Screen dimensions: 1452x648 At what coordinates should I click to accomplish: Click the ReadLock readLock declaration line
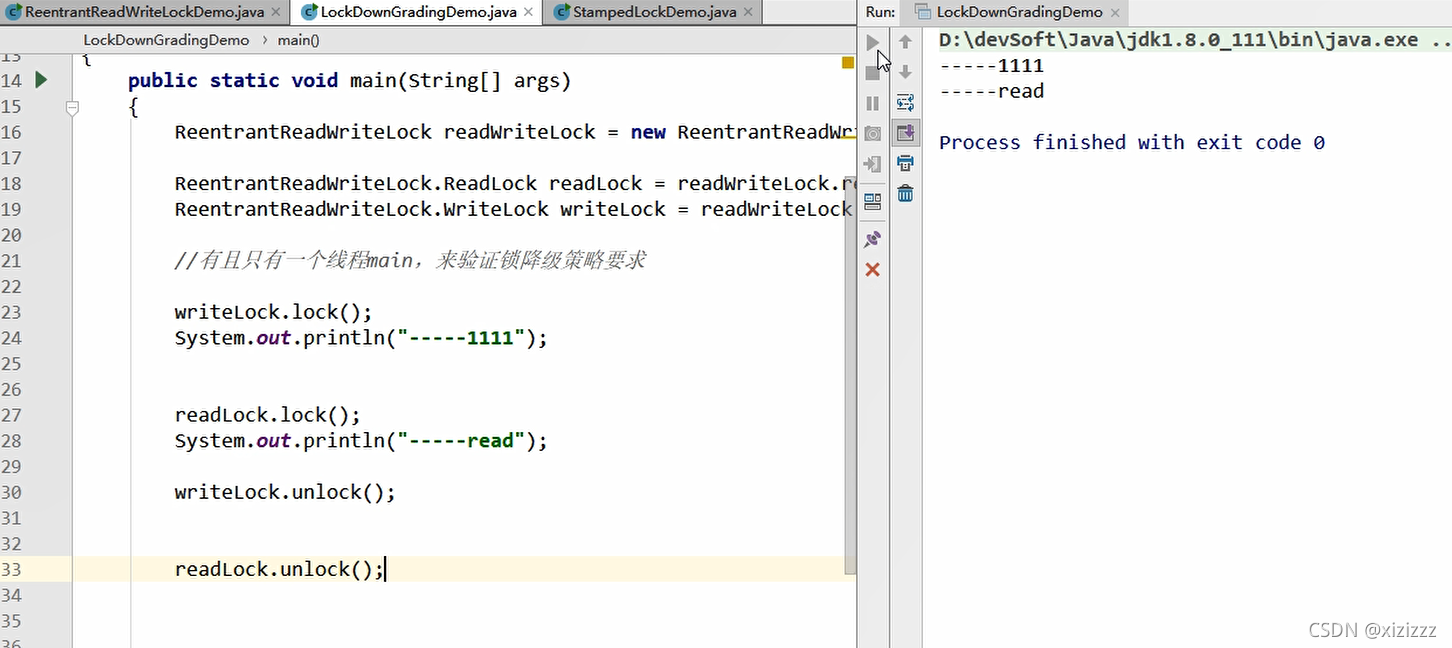pos(514,184)
